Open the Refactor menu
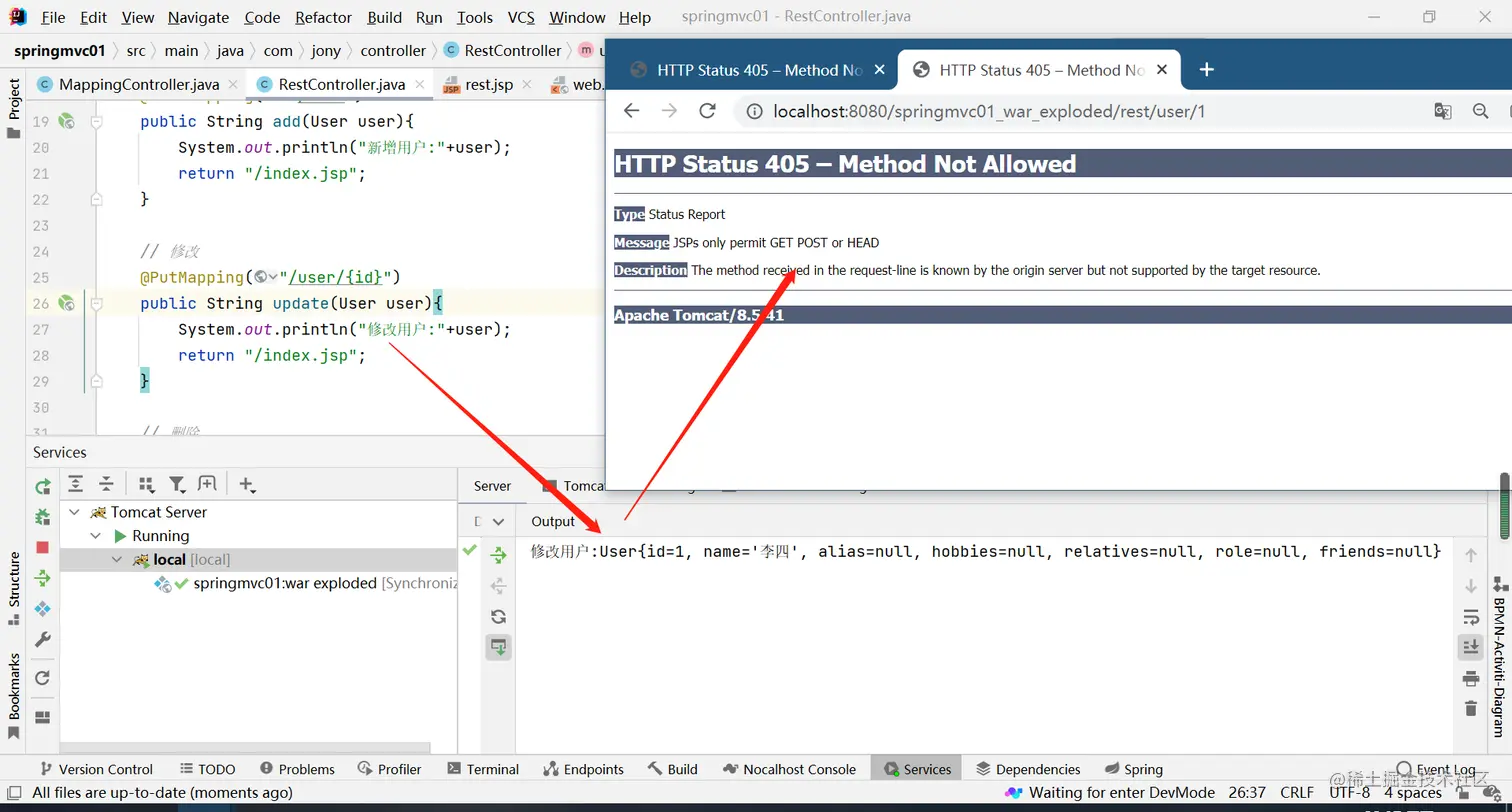Screen dimensions: 1512x812 point(324,17)
